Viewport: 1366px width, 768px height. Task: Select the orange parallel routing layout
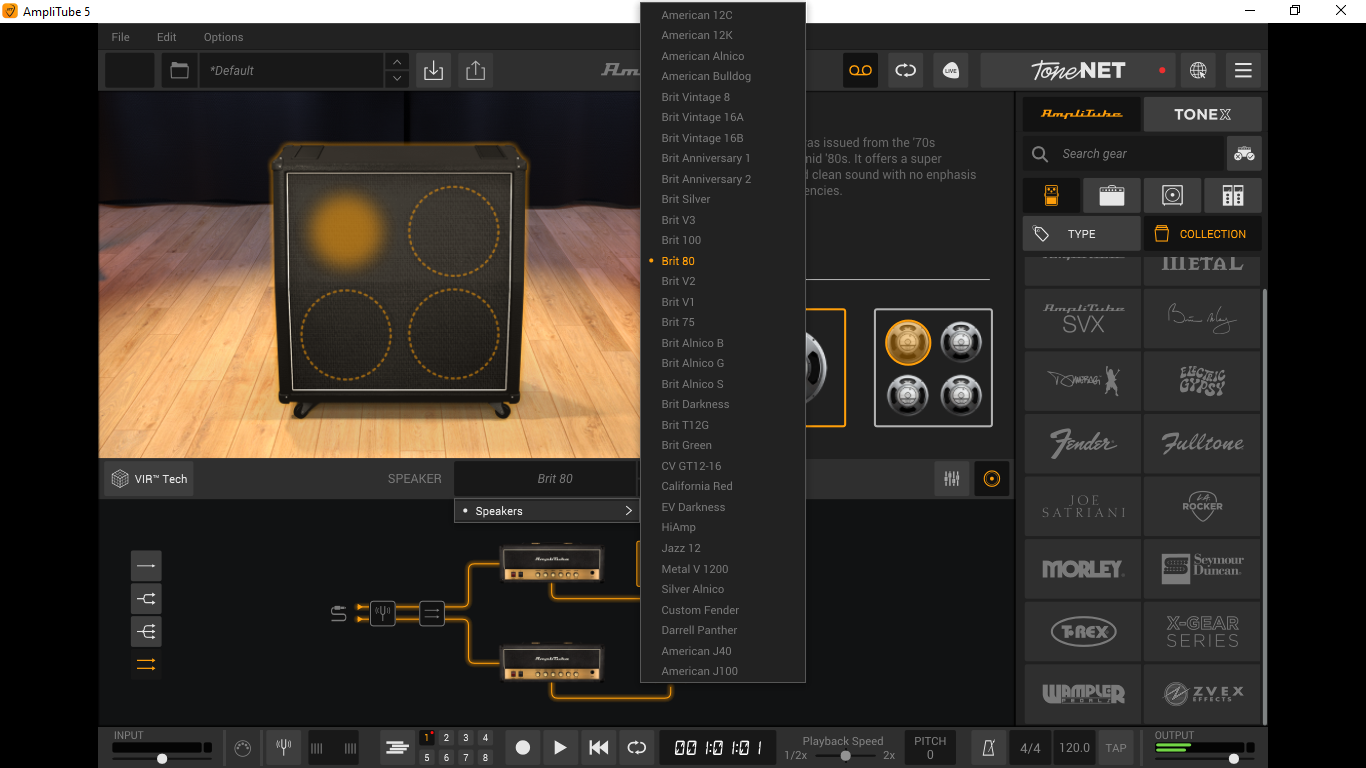click(x=146, y=665)
